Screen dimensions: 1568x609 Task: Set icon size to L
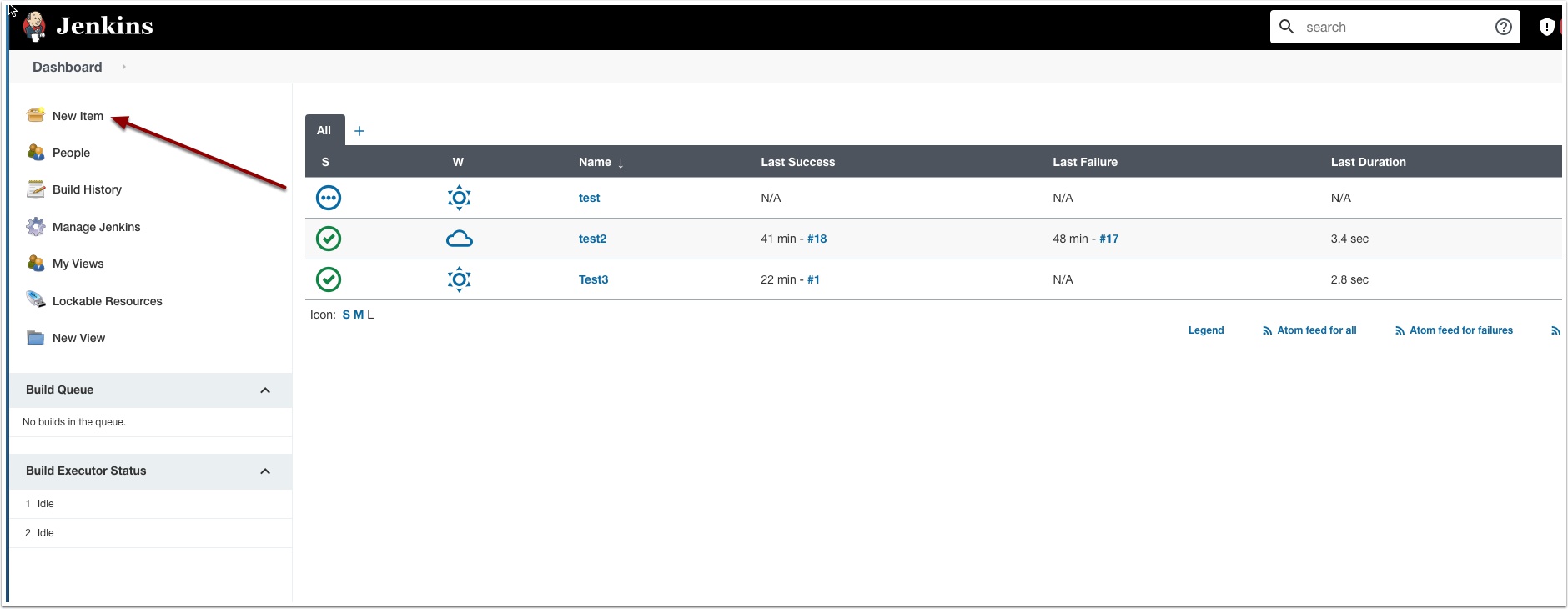(x=370, y=315)
